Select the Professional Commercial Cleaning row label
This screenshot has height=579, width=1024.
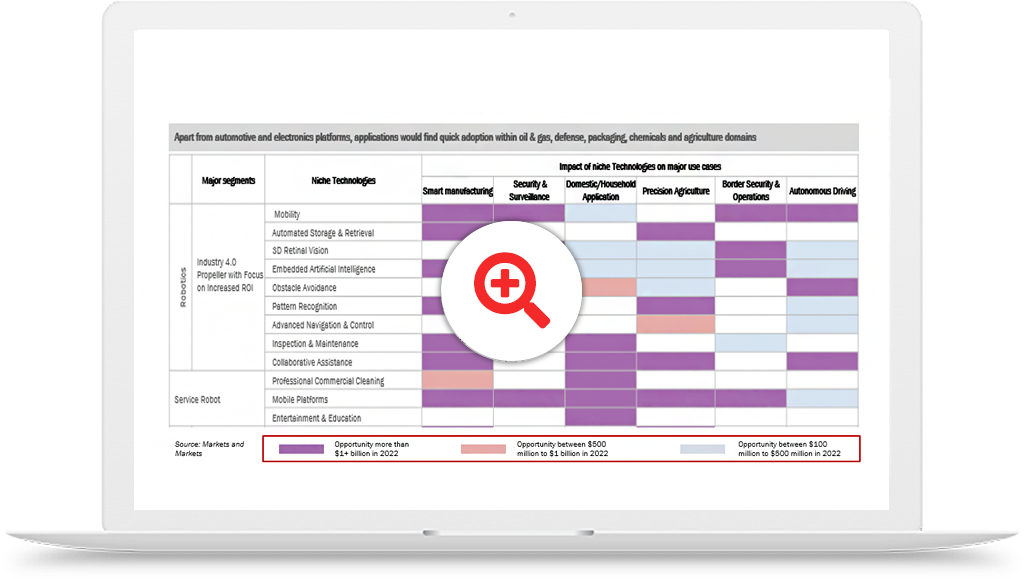coord(328,381)
